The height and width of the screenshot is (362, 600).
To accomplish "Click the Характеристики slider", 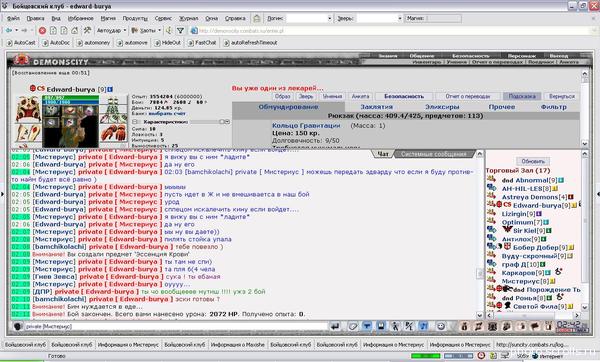I will [209, 122].
